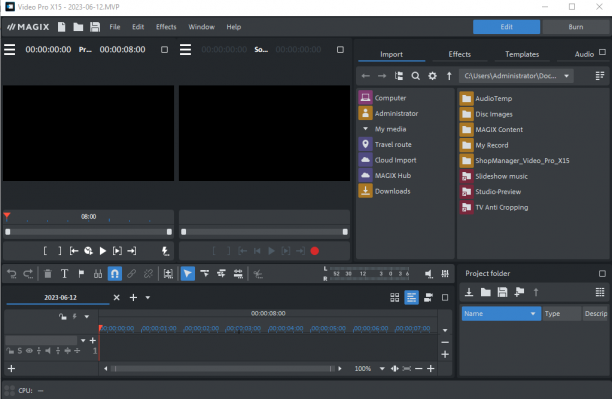Click the New project icon
The height and width of the screenshot is (399, 612).
pos(62,27)
